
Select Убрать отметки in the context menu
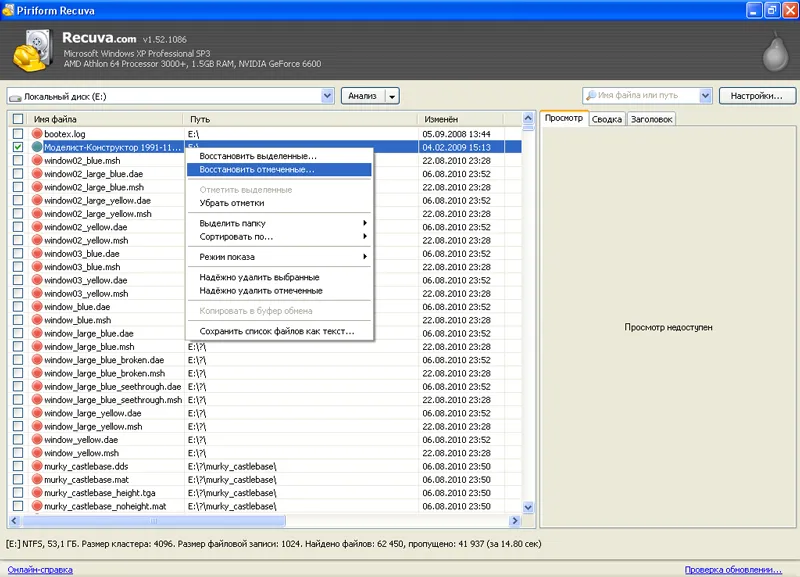click(279, 203)
